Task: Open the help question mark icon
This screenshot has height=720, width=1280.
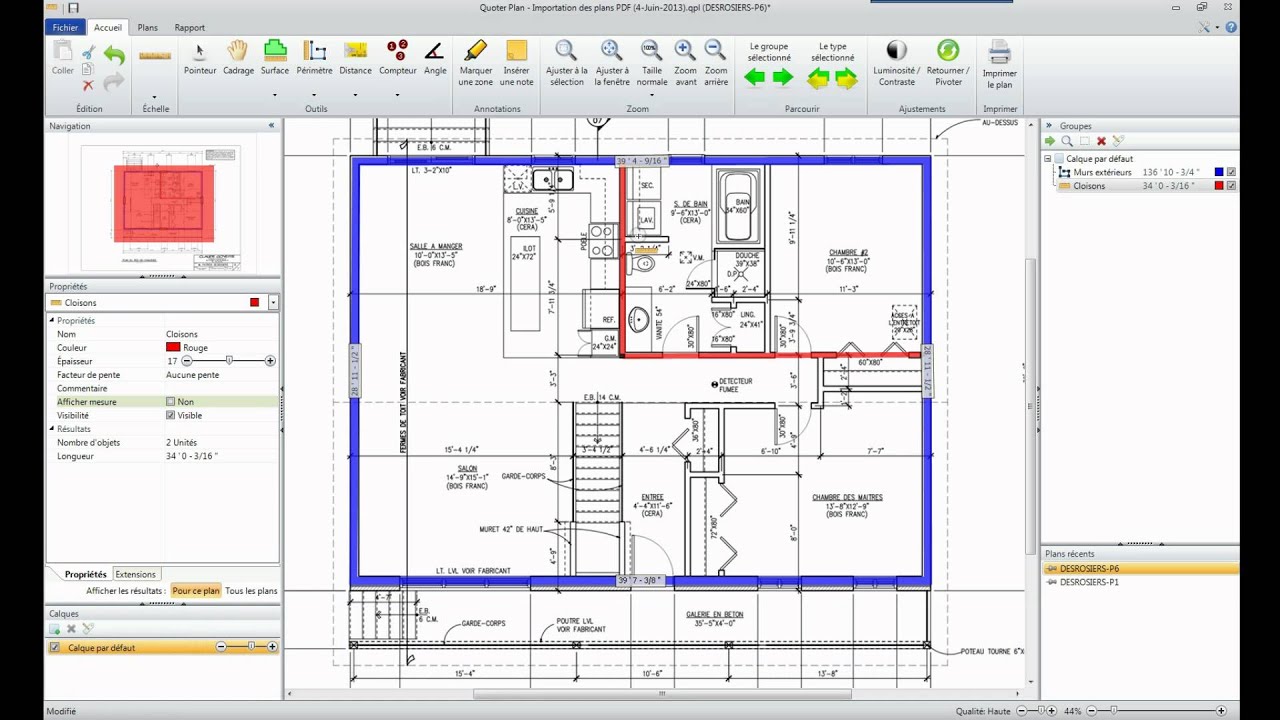Action: tap(1231, 27)
